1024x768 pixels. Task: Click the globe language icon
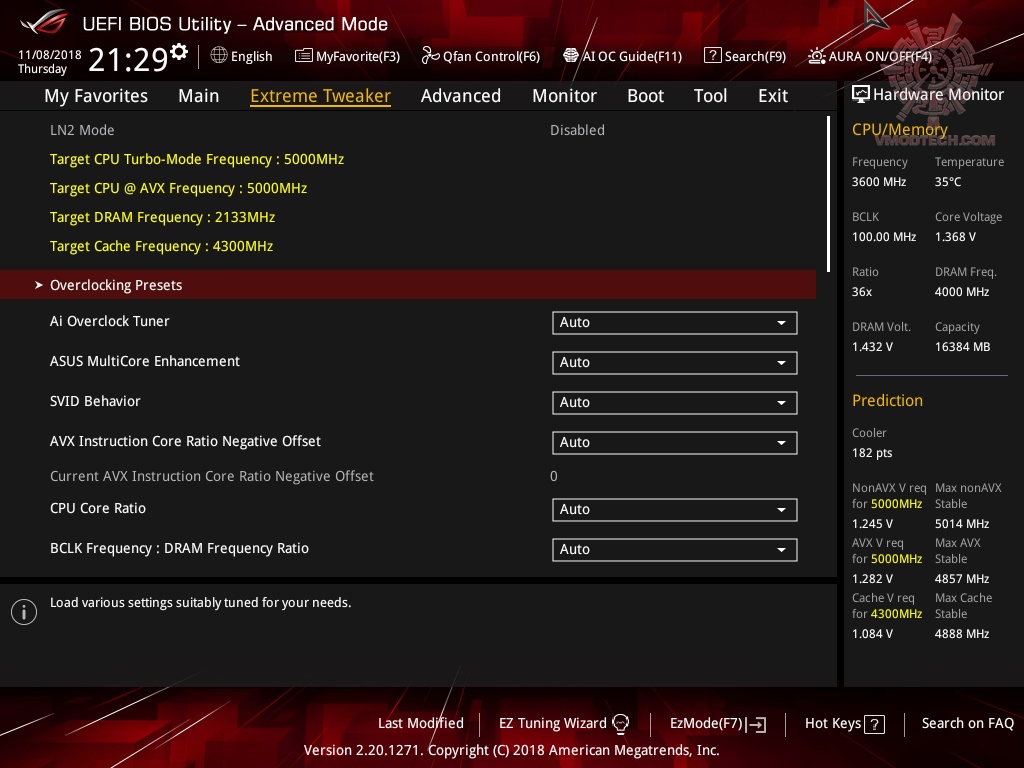point(219,56)
